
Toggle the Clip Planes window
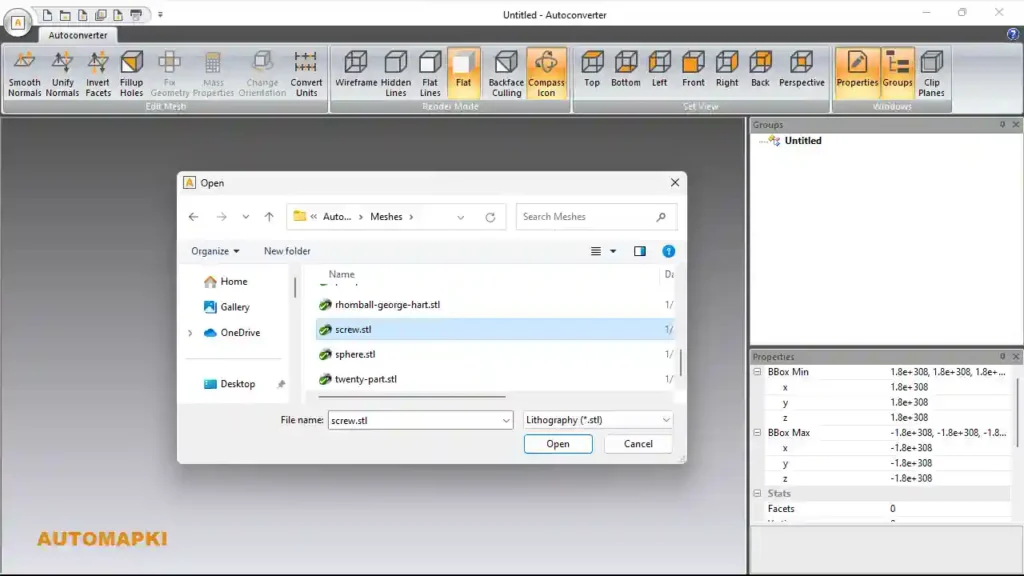click(931, 74)
